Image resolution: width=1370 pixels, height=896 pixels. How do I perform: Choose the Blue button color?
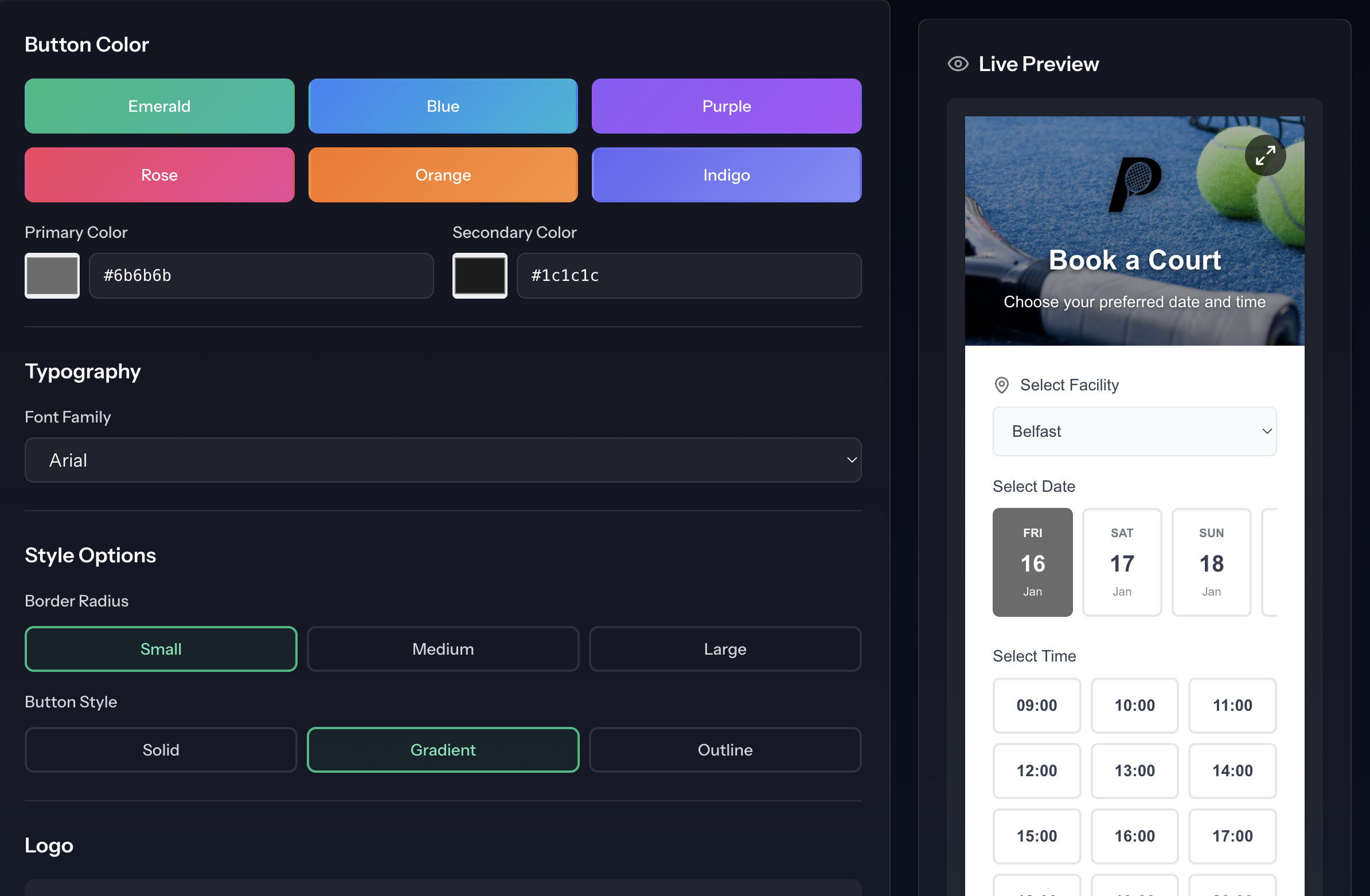(443, 106)
